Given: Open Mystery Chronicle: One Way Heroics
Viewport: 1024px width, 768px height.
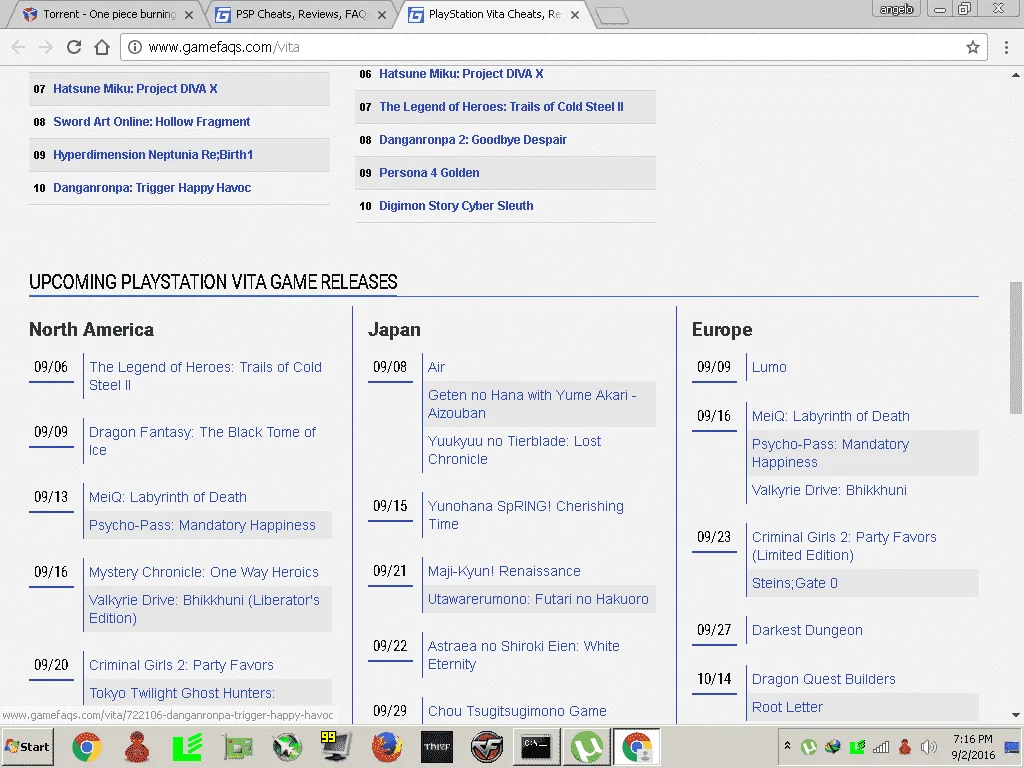Looking at the screenshot, I should click(x=204, y=572).
